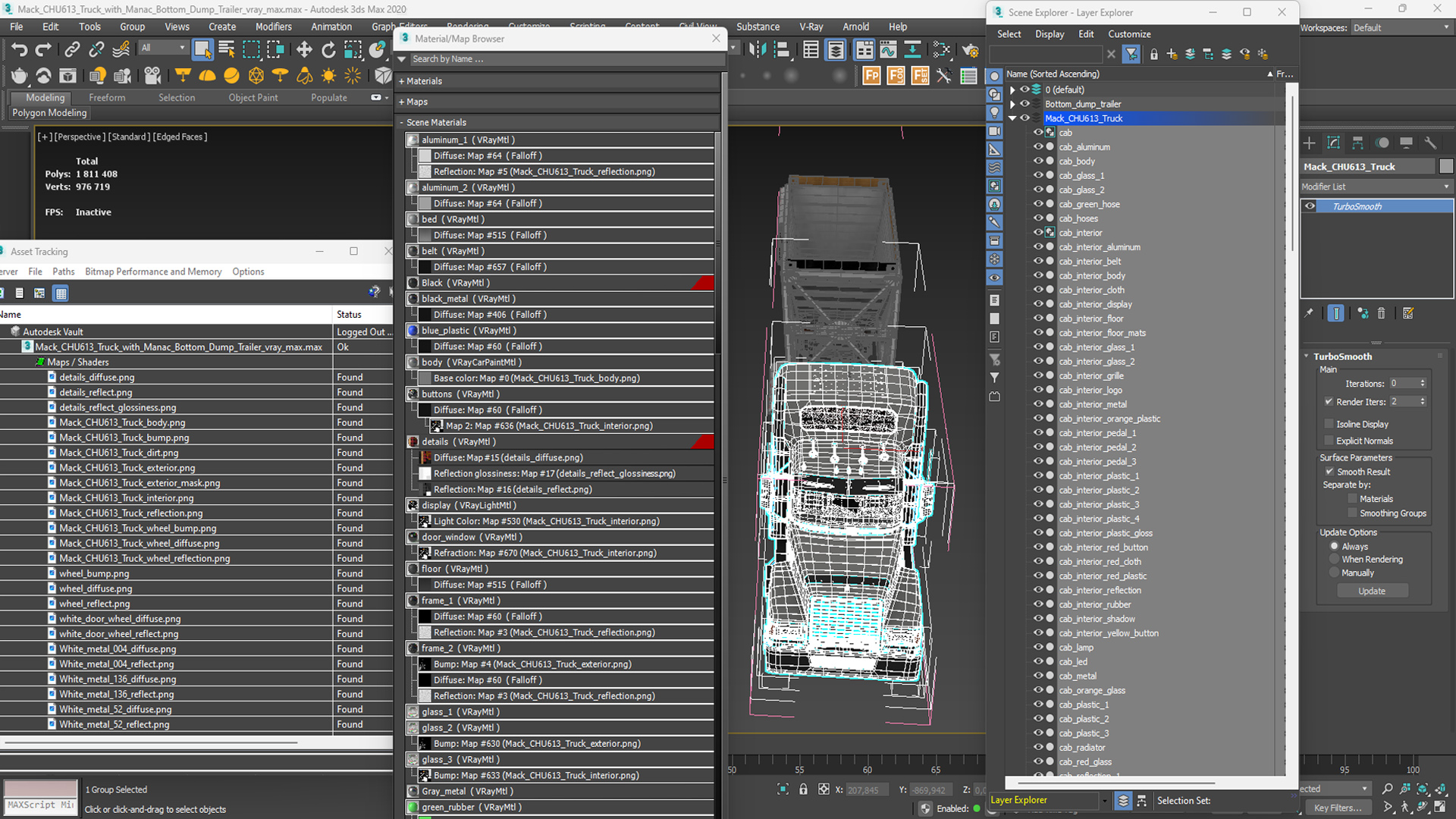Choose the Rectangular Selection Region tool

tap(251, 50)
